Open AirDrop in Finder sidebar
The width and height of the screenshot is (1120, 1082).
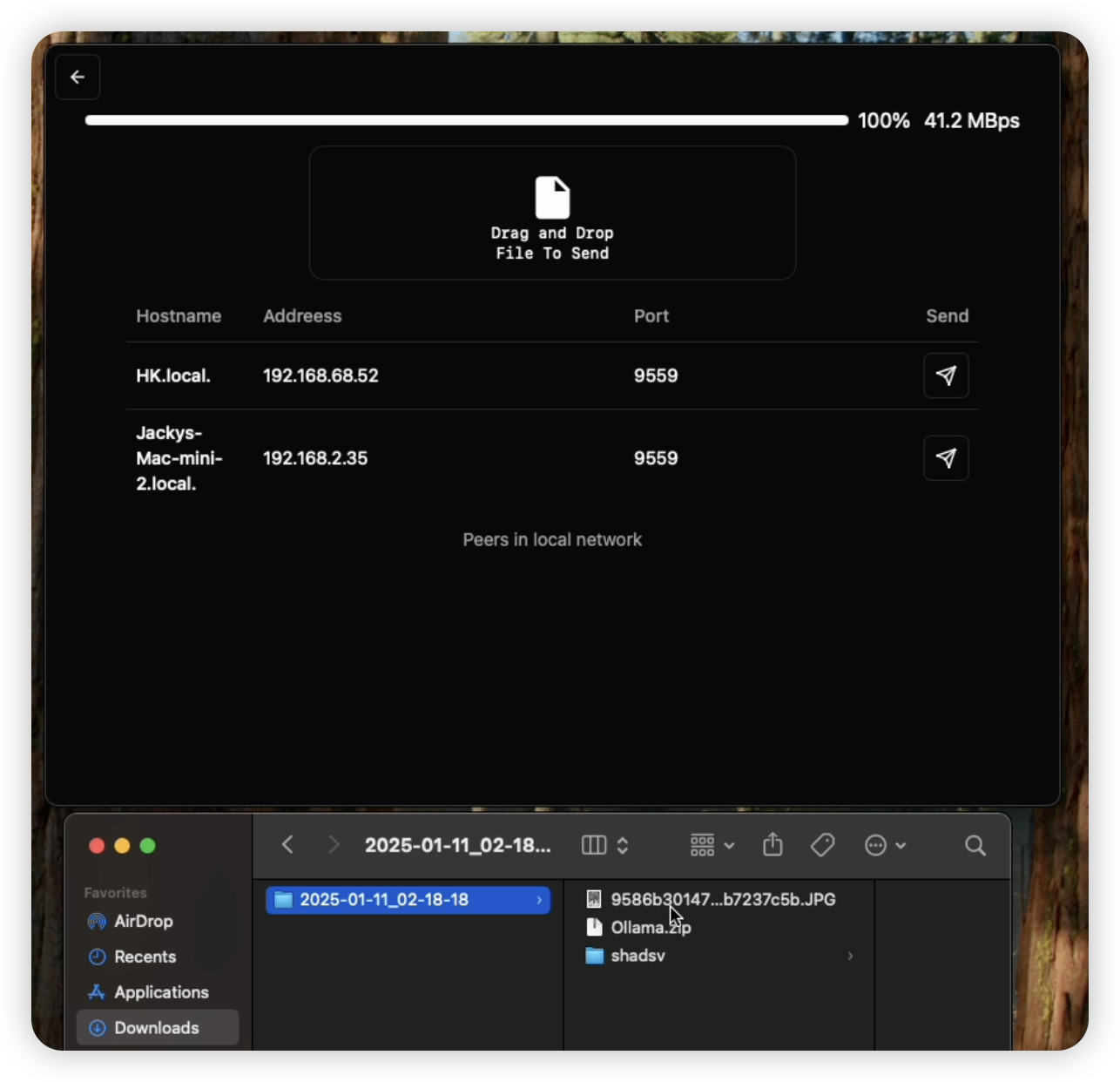click(x=143, y=921)
